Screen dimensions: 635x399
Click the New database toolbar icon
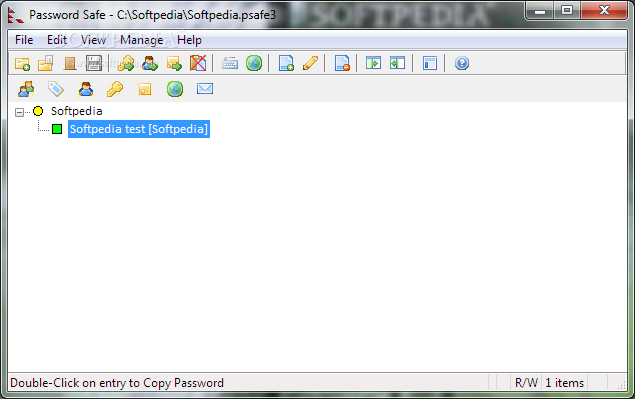click(x=22, y=64)
